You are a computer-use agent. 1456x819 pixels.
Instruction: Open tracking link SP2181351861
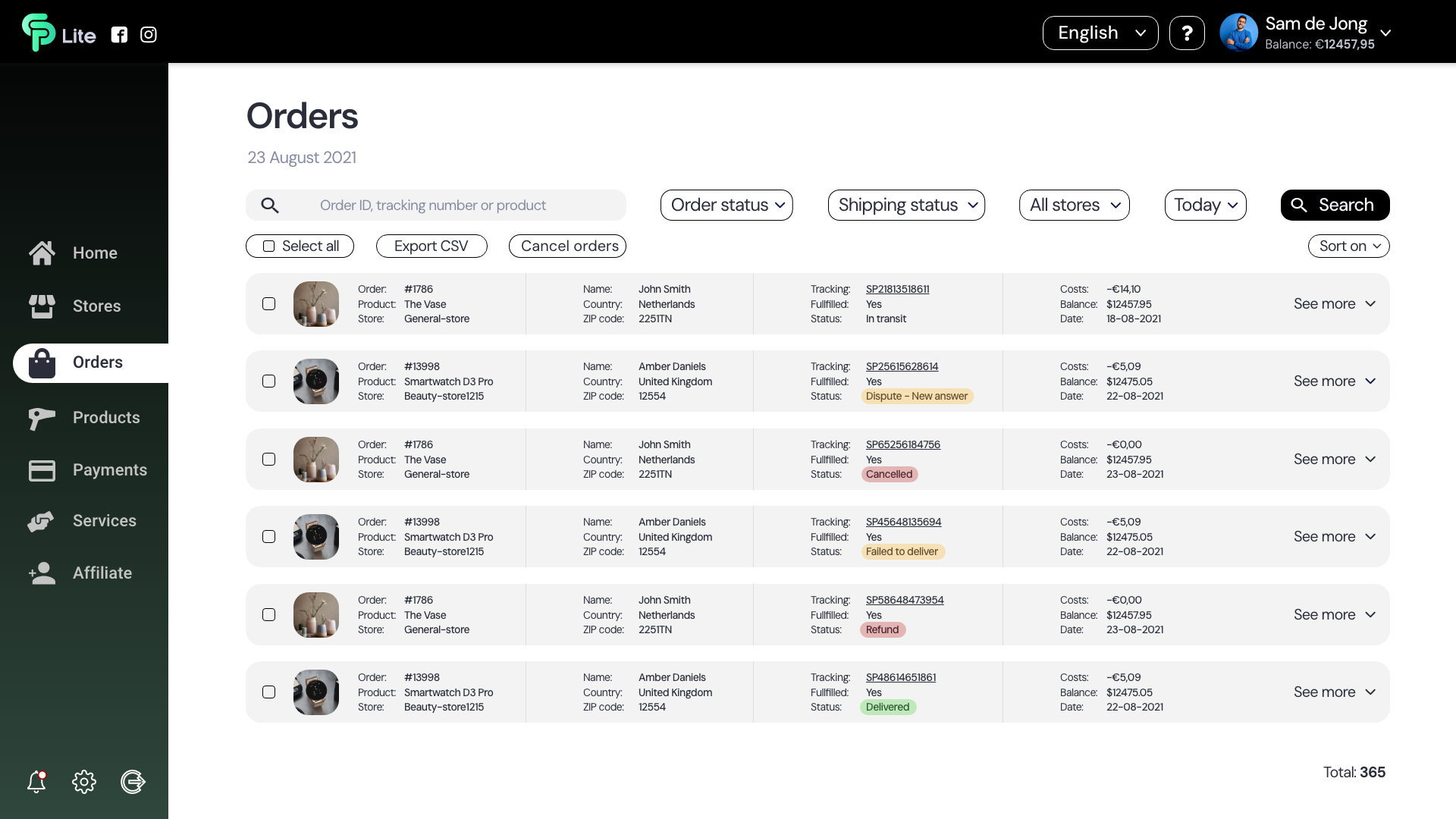click(x=897, y=289)
